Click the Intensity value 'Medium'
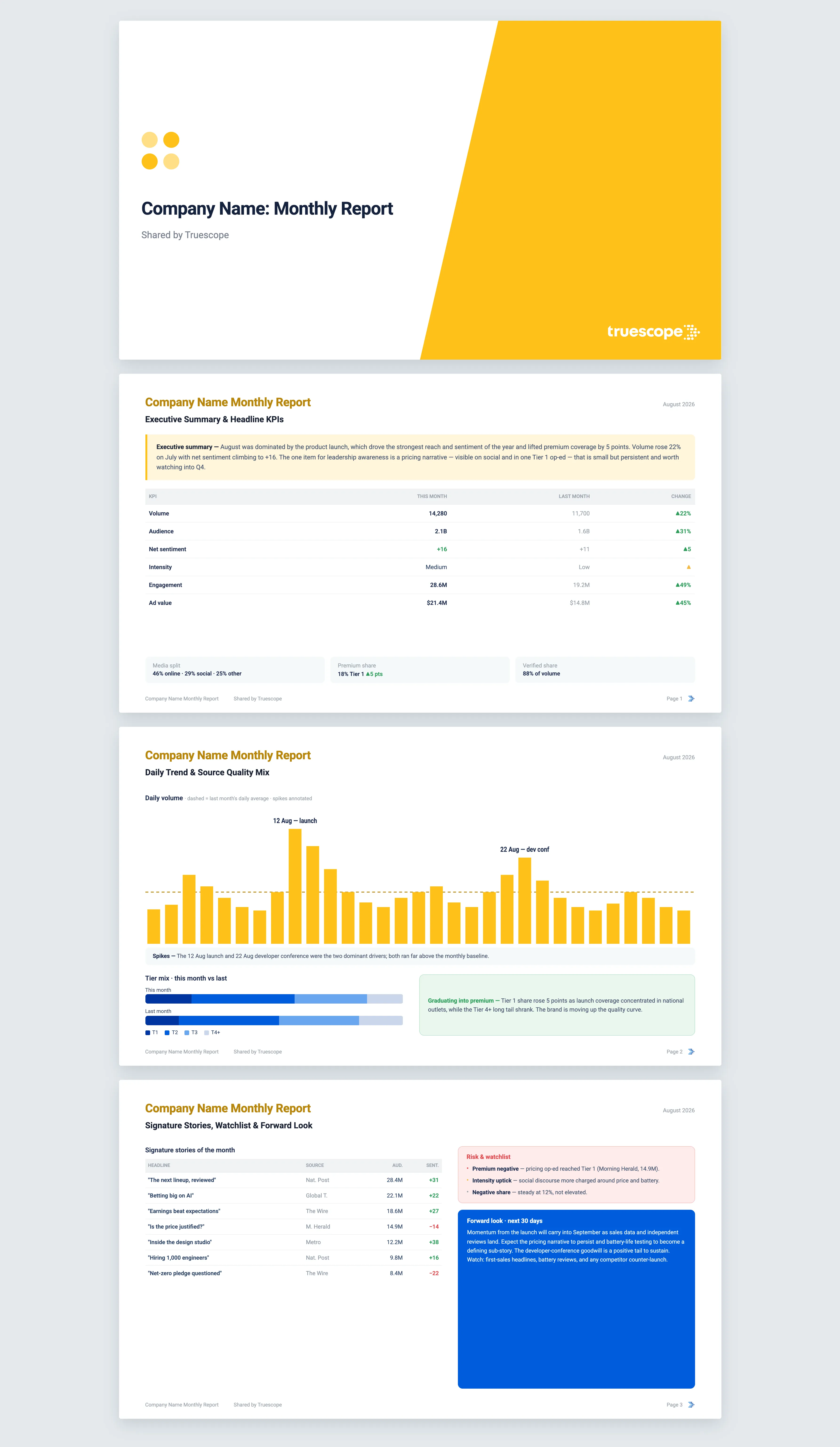The width and height of the screenshot is (840, 1447). point(436,567)
